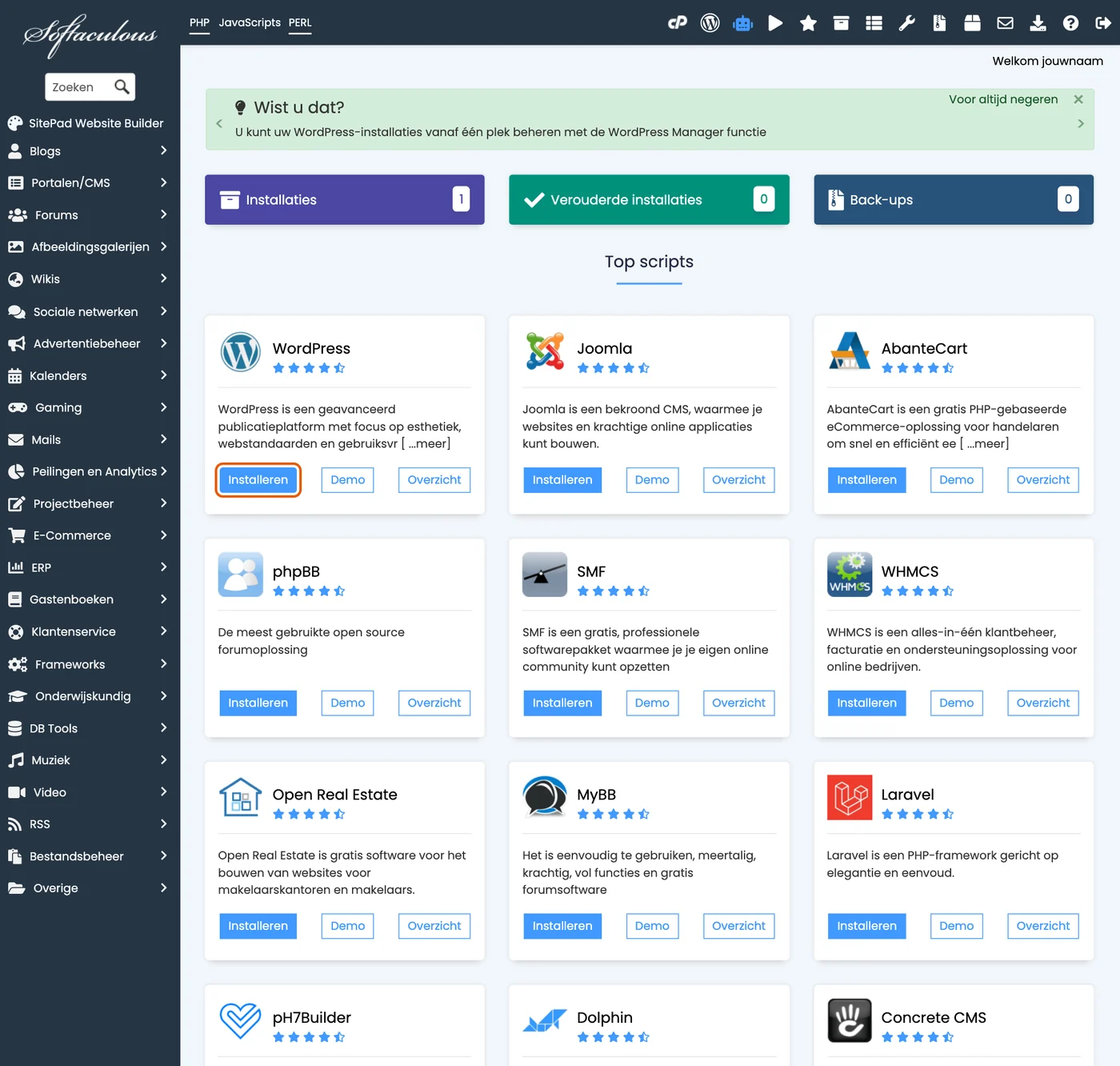The height and width of the screenshot is (1066, 1120).
Task: Open the cPanel icon in the top bar
Action: coord(678,23)
